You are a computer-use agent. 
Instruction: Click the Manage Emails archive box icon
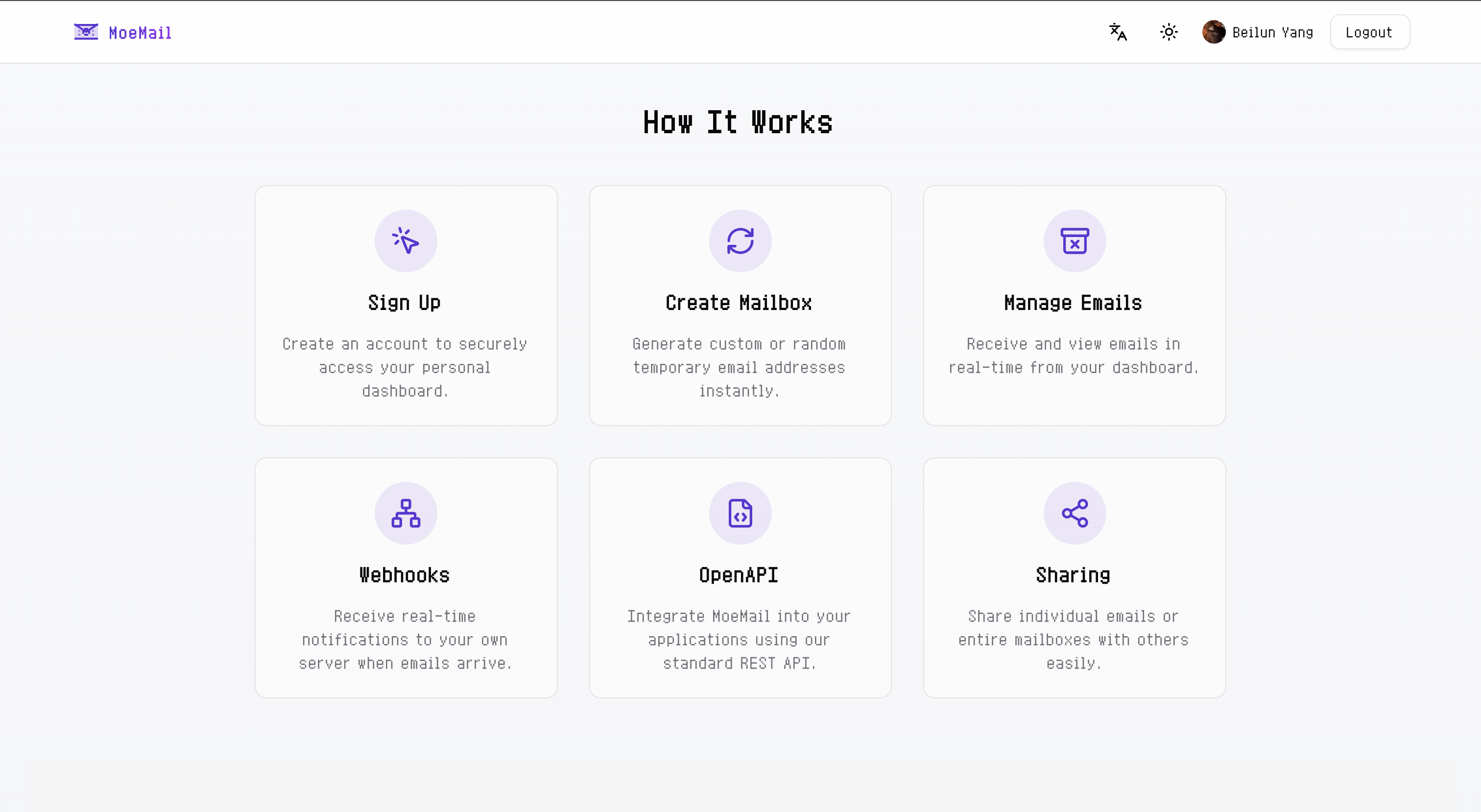[1074, 241]
